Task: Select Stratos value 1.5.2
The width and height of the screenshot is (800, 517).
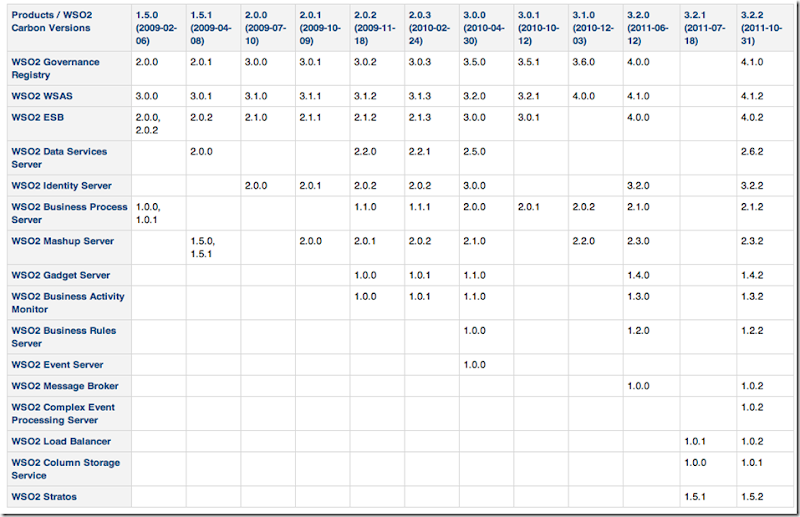Action: pyautogui.click(x=752, y=497)
